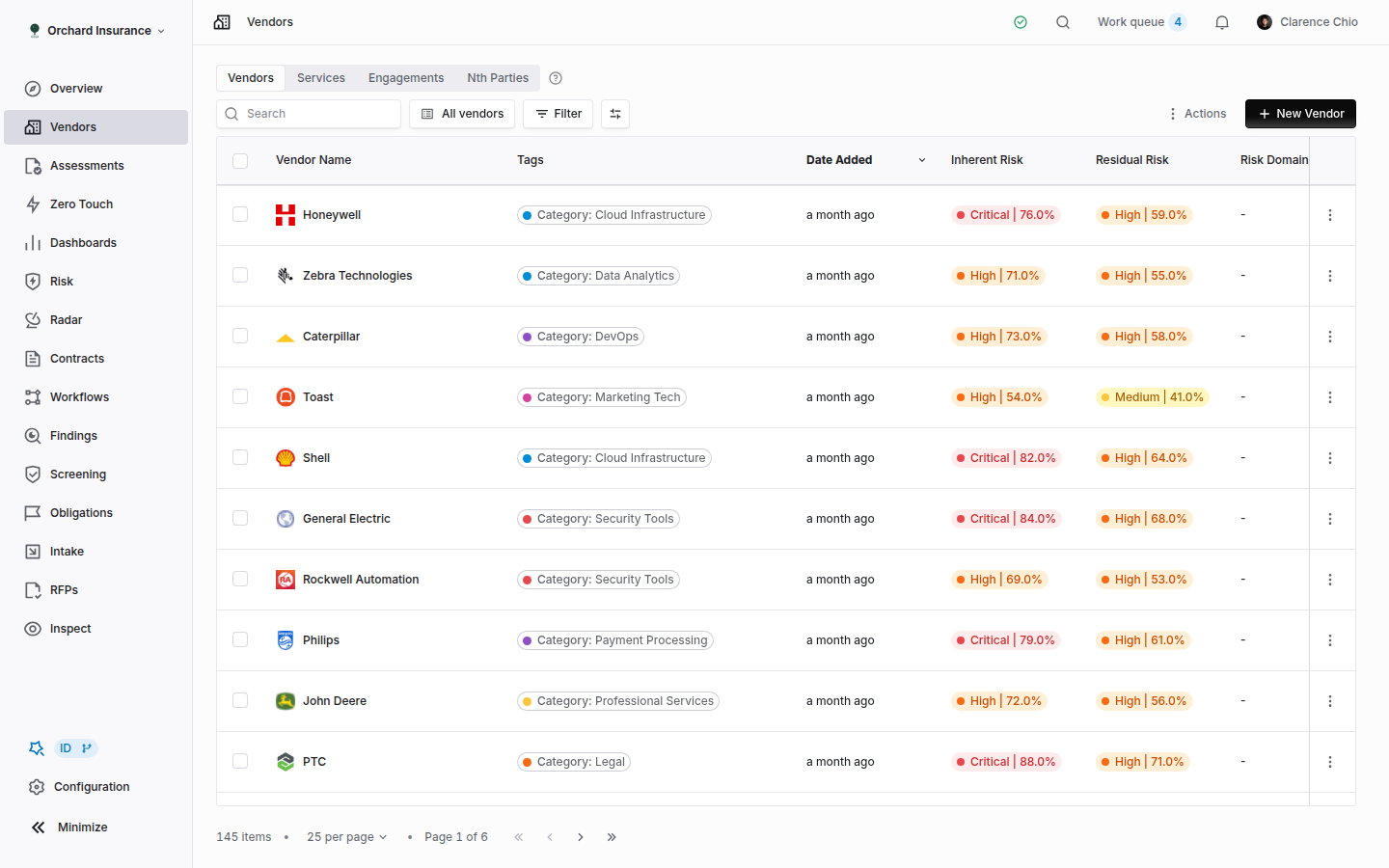
Task: Open the General Electric vendor
Action: tap(346, 519)
